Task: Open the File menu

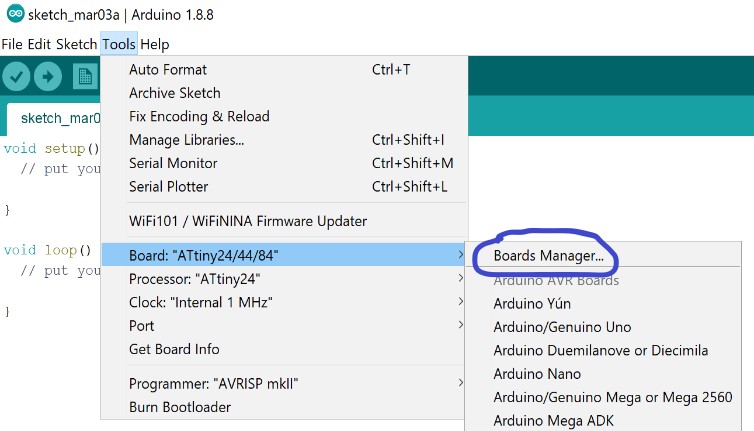Action: pos(12,44)
